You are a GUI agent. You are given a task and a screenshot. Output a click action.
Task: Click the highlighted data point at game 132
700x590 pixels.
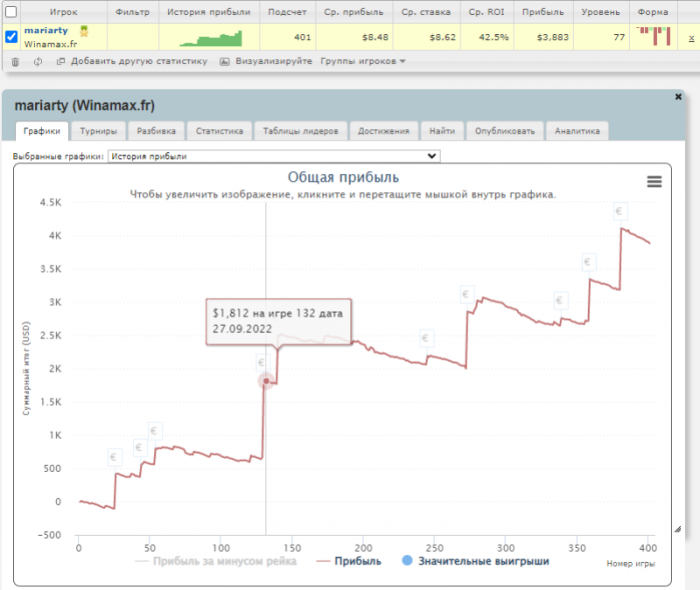(266, 381)
